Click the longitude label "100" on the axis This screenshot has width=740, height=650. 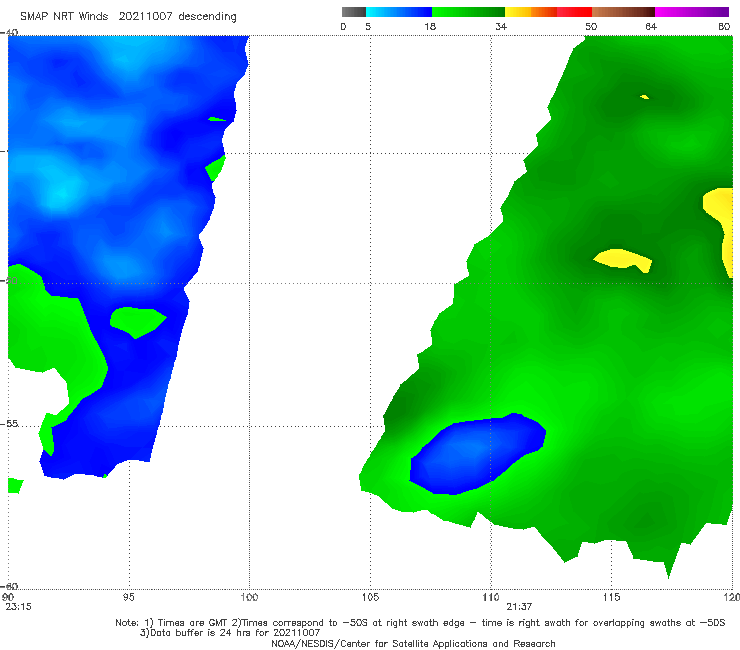(x=249, y=598)
